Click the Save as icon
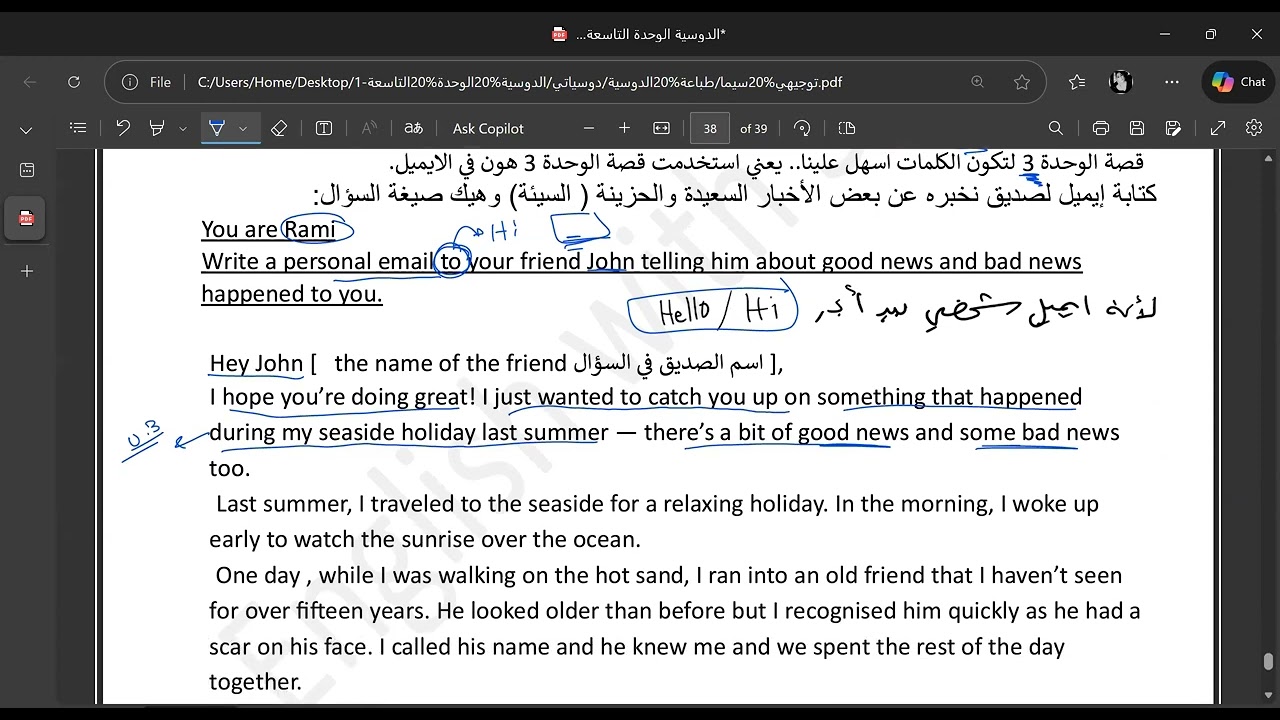 1173,128
